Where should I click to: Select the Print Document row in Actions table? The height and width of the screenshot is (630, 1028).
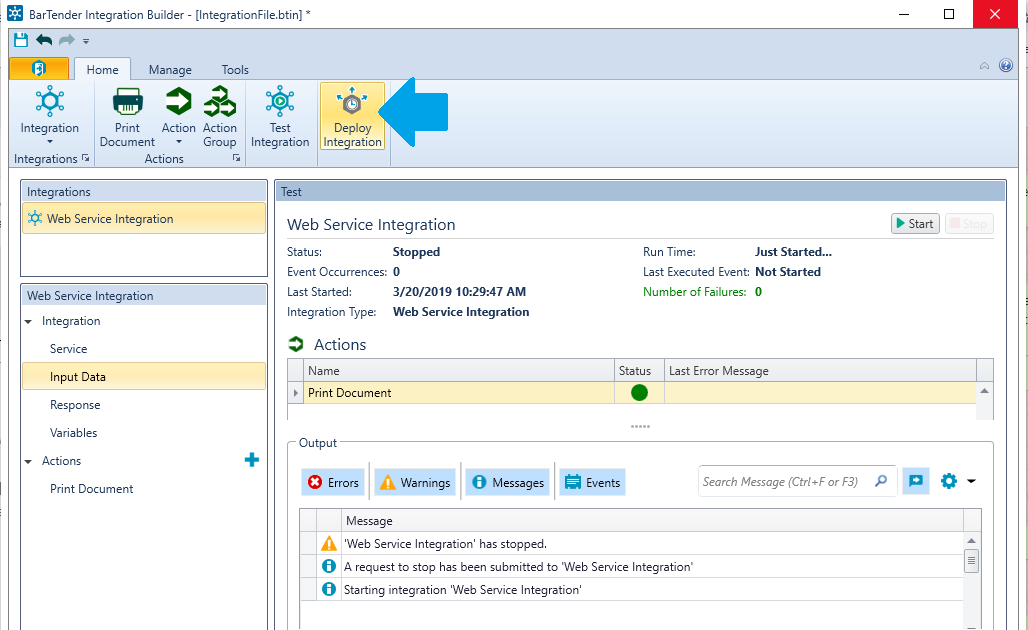(x=632, y=393)
